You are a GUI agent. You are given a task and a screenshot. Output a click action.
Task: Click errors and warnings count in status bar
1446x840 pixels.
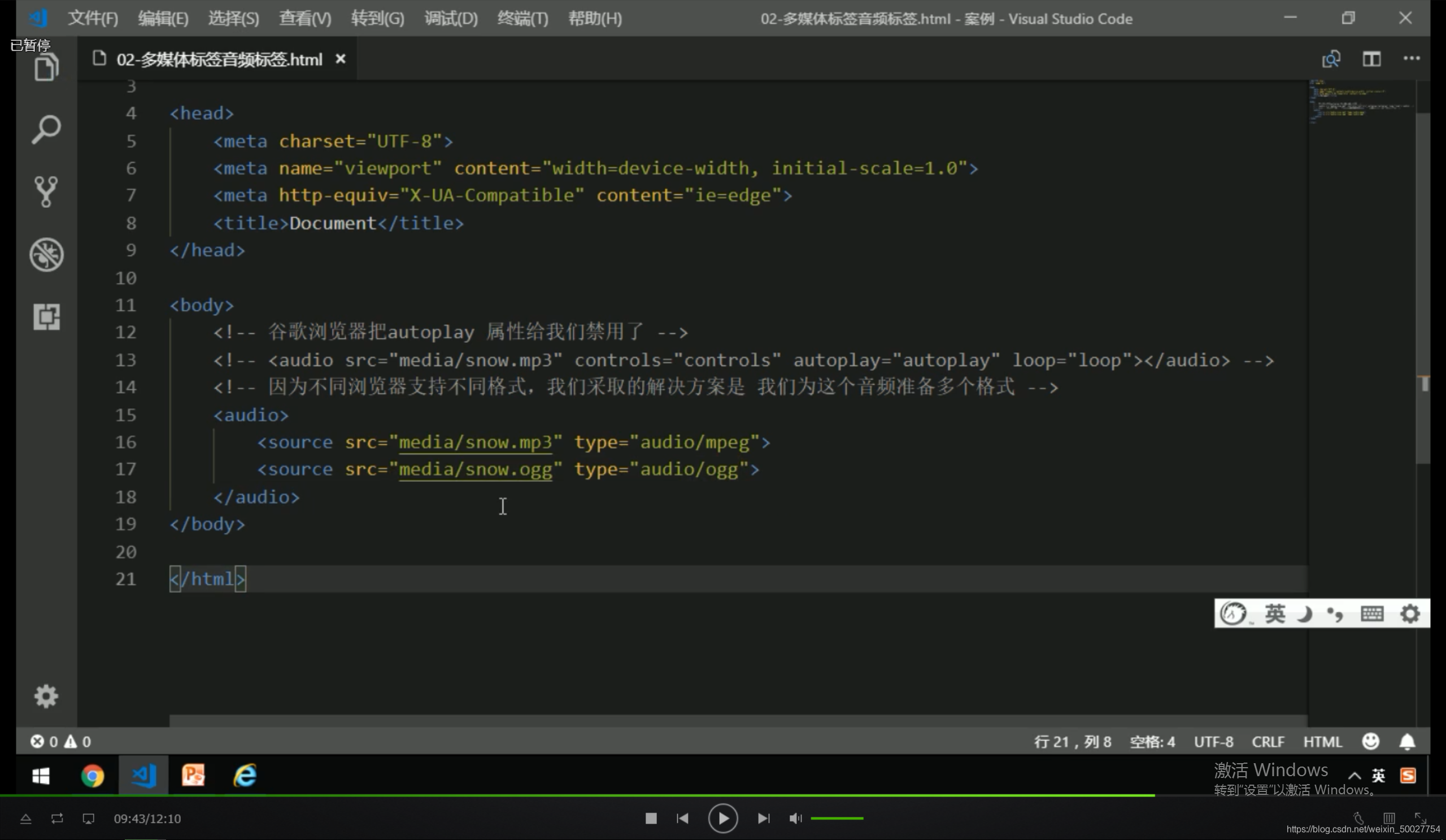pos(60,741)
